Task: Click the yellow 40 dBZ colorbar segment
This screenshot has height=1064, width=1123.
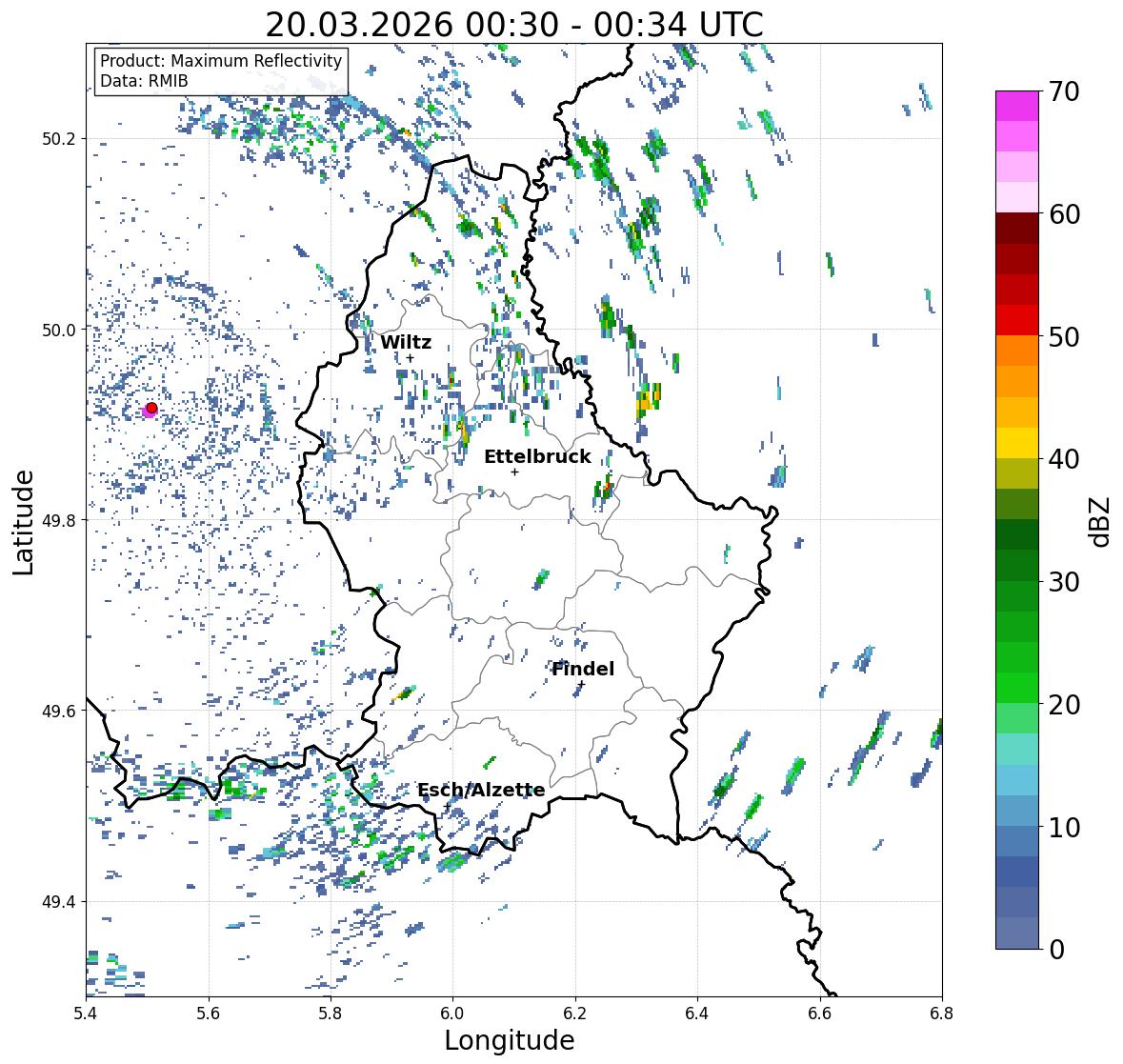Action: tap(1017, 443)
